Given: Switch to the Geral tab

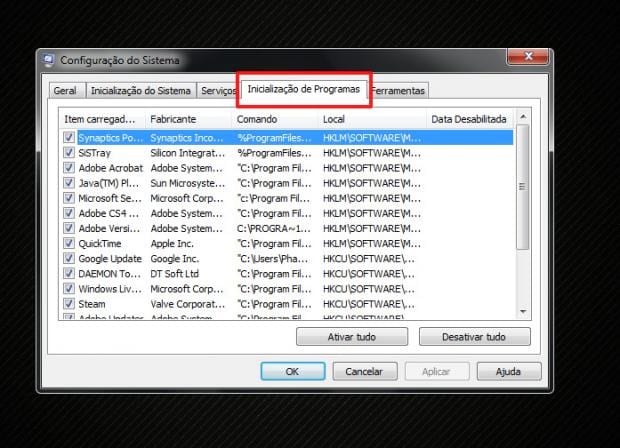Looking at the screenshot, I should 65,90.
